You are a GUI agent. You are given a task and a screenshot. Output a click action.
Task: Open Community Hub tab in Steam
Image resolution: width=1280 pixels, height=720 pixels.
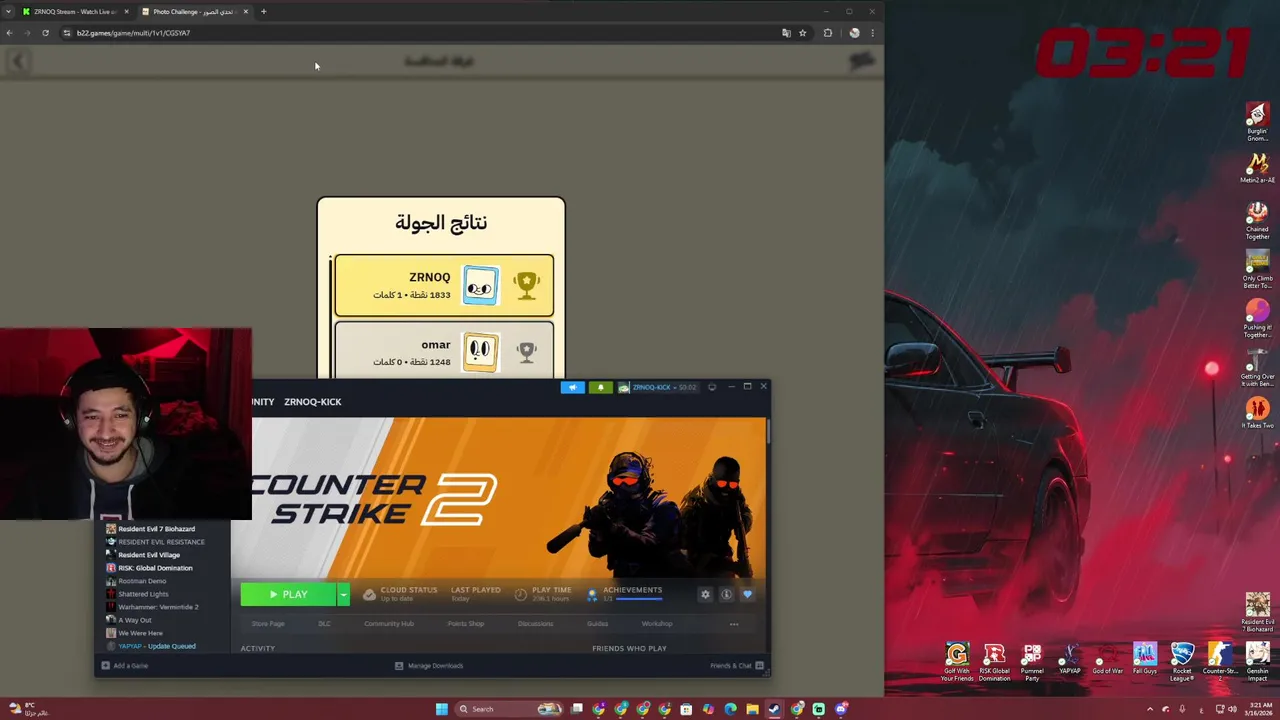[389, 624]
